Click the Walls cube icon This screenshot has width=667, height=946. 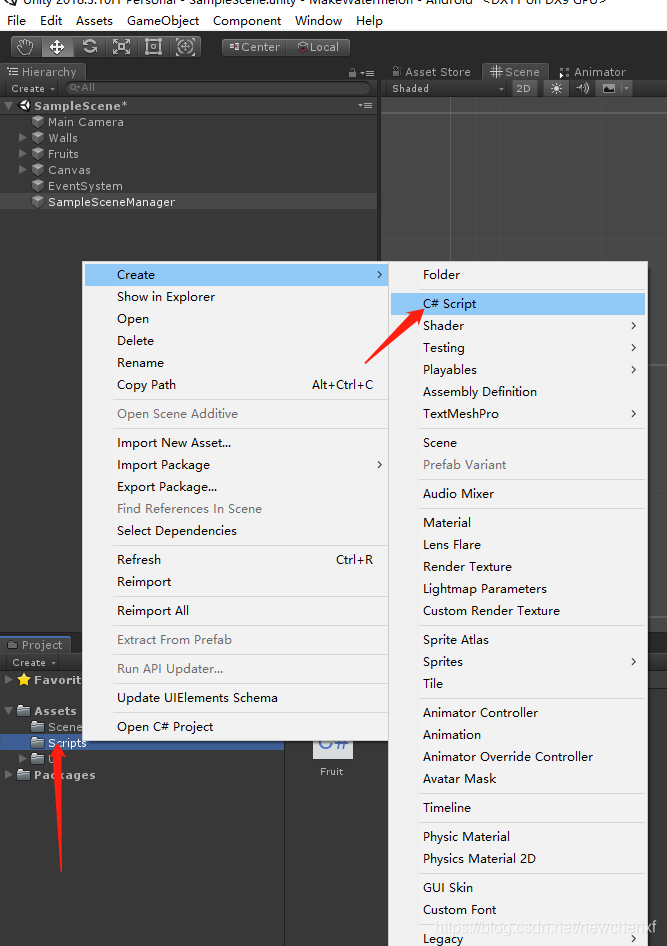(38, 138)
